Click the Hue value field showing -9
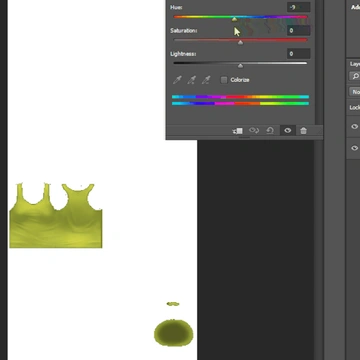The height and width of the screenshot is (360, 360). click(x=299, y=7)
